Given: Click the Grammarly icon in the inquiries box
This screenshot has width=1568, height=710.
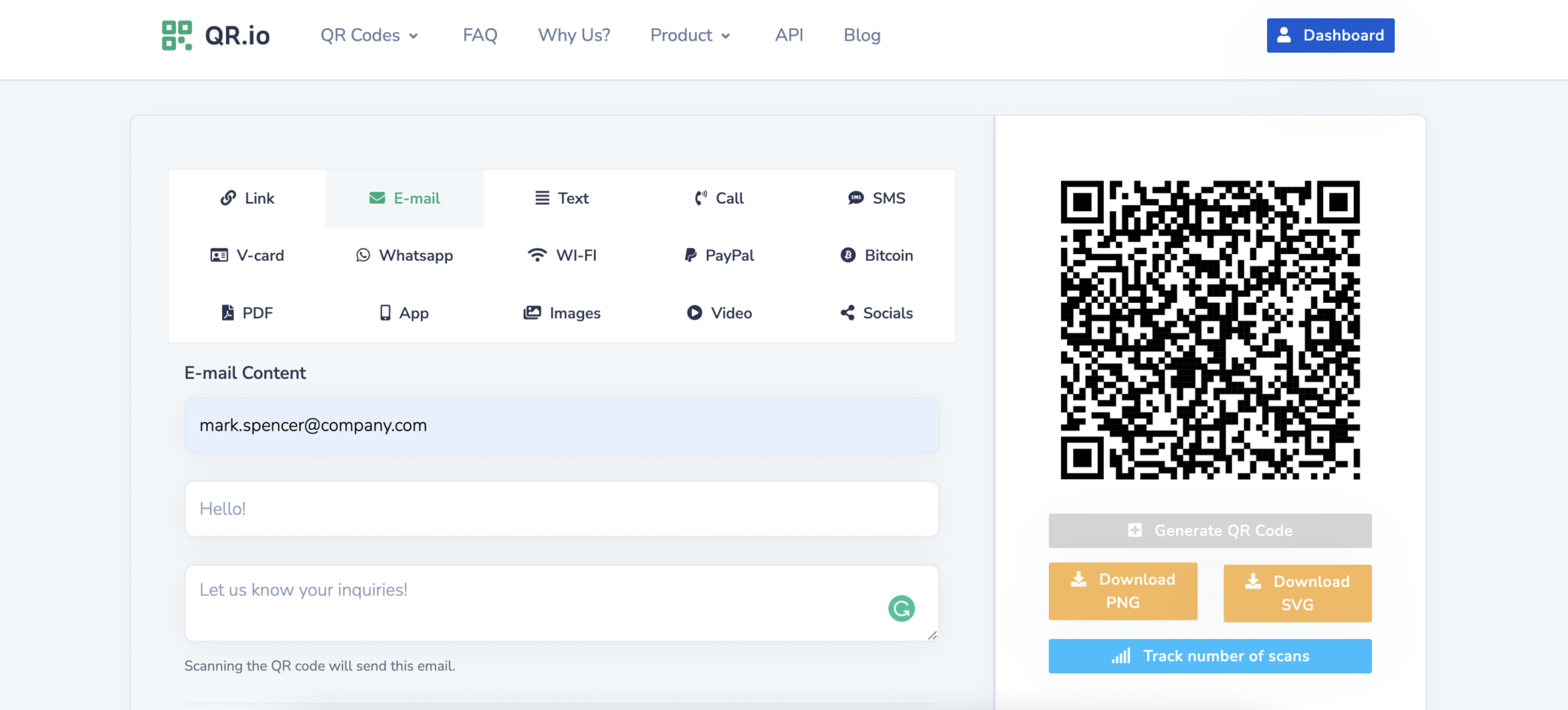Looking at the screenshot, I should coord(900,607).
